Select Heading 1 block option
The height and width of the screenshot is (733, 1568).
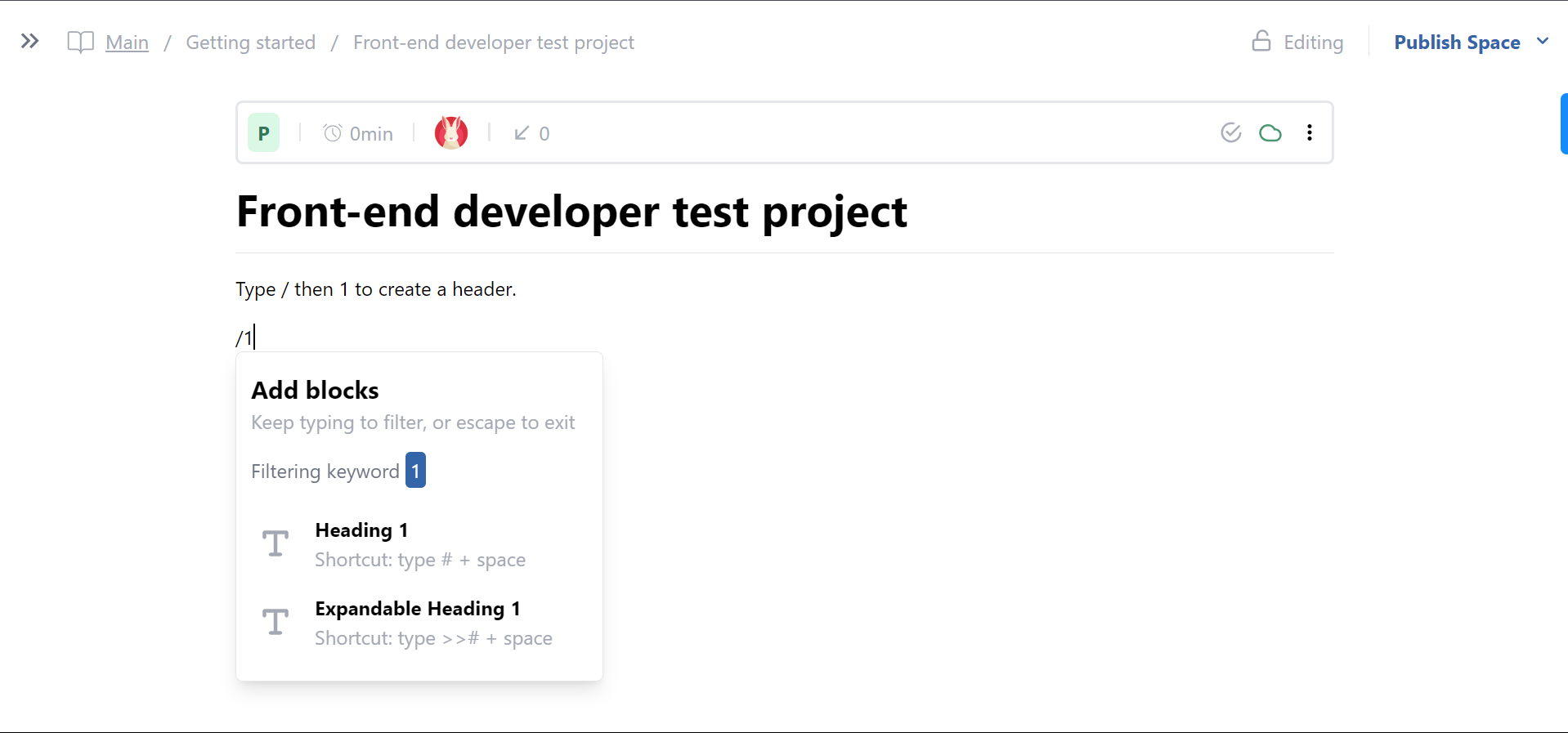point(419,544)
